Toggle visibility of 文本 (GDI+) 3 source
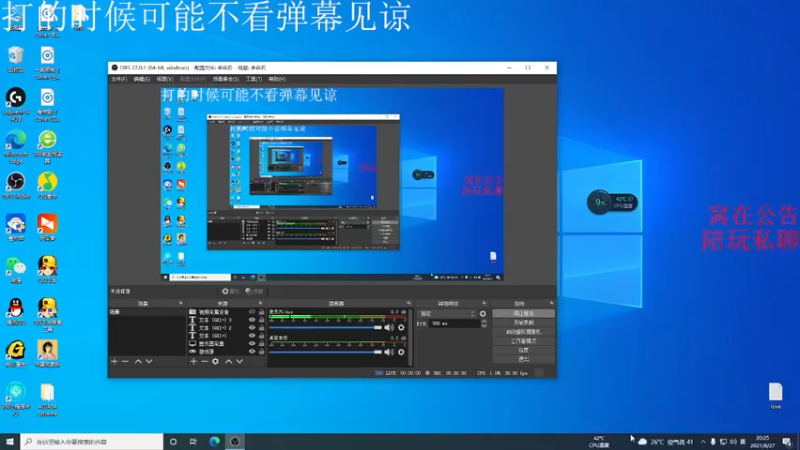 [252, 320]
